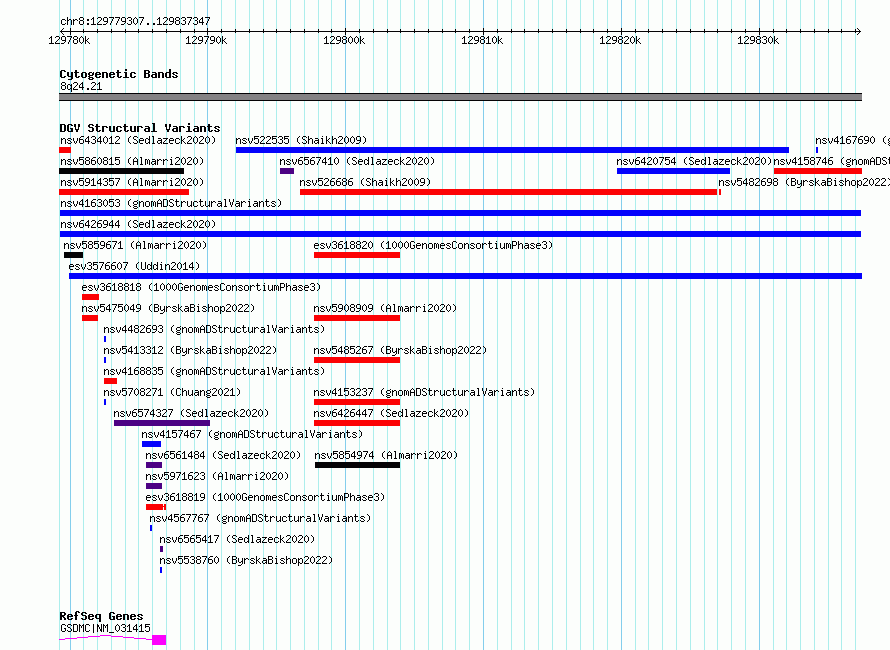Click ruler position 129780k
This screenshot has height=650, width=890.
[69, 40]
